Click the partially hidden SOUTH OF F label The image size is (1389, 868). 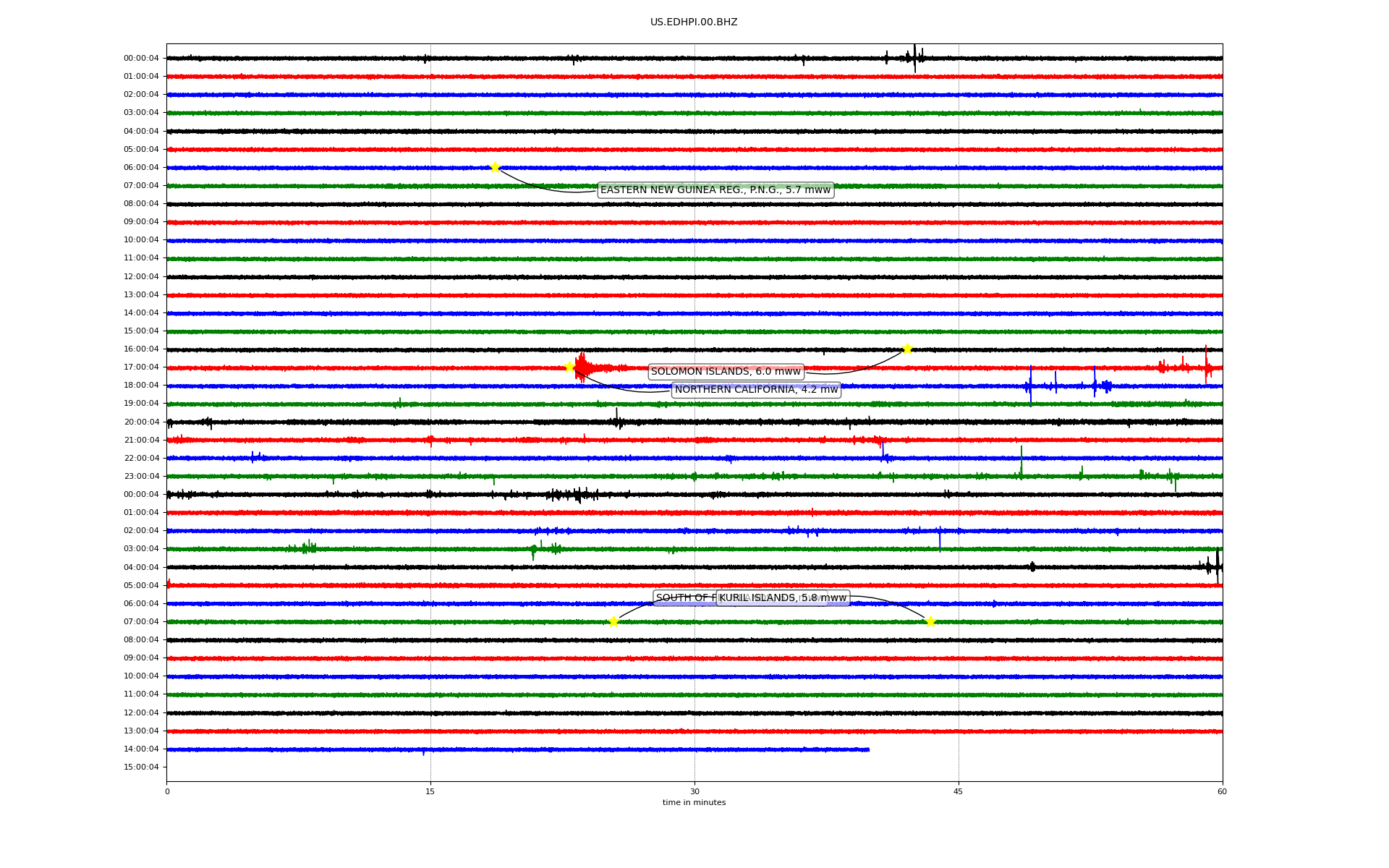pos(684,598)
